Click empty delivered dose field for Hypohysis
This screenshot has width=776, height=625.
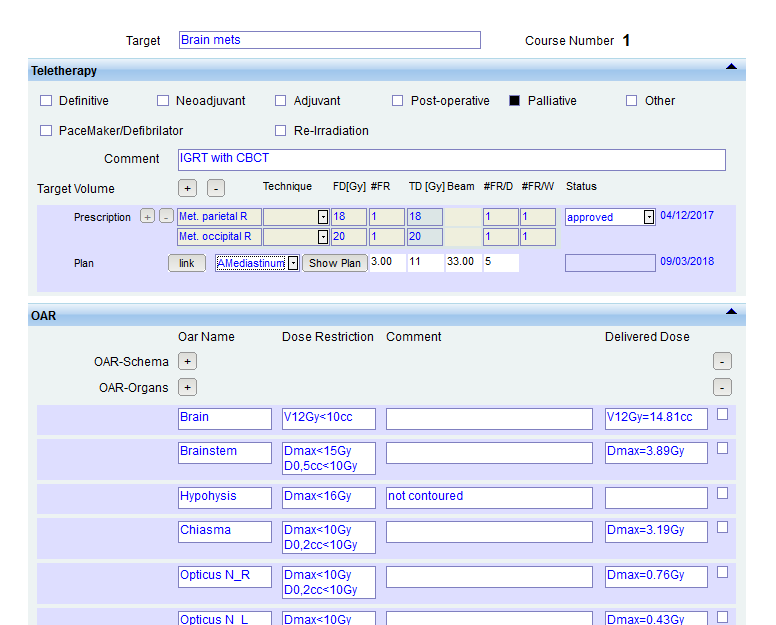656,498
